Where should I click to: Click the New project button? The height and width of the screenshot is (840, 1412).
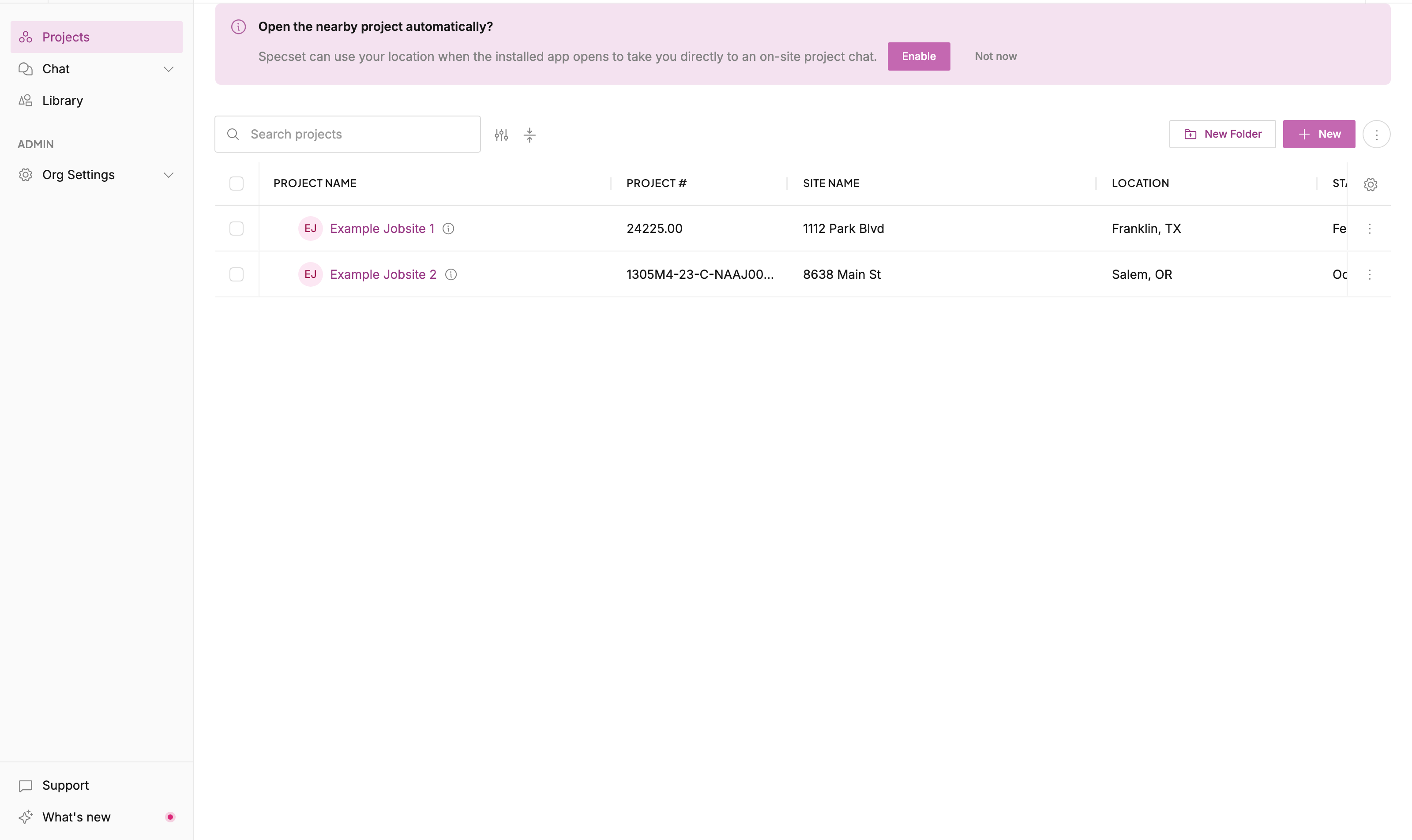[x=1318, y=134]
